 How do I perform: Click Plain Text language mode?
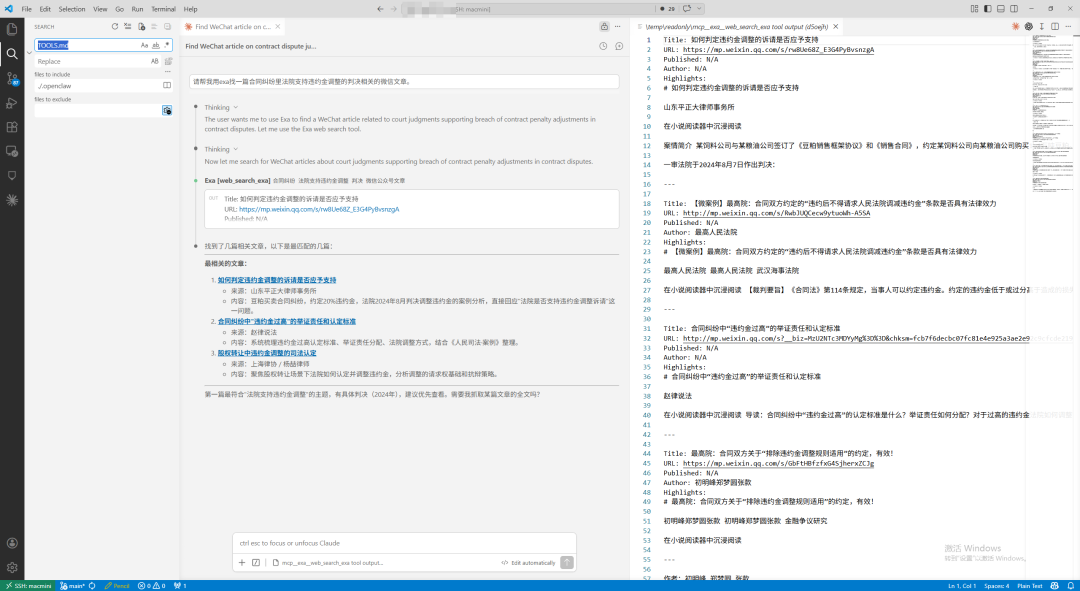coord(1030,585)
